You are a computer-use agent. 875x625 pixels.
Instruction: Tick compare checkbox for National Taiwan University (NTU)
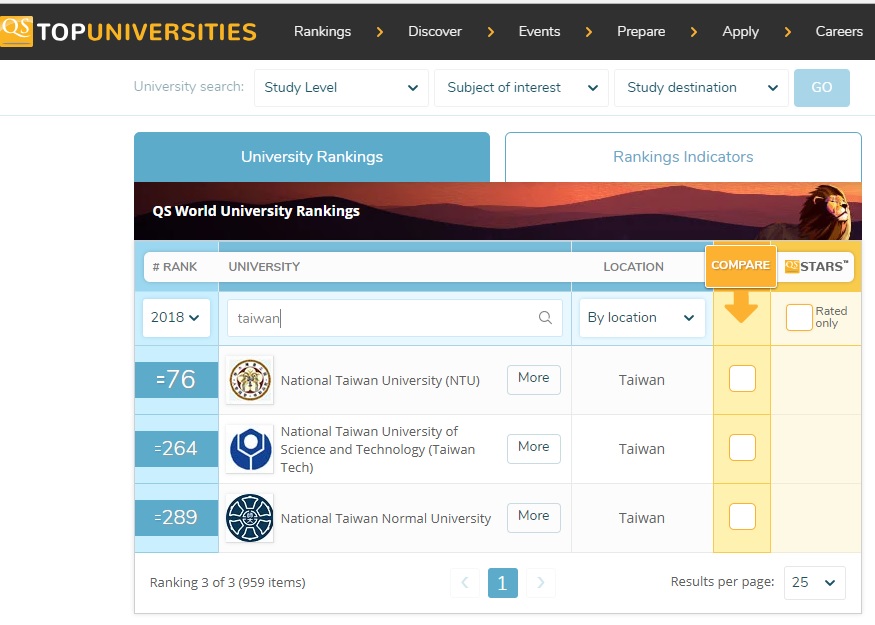(742, 379)
